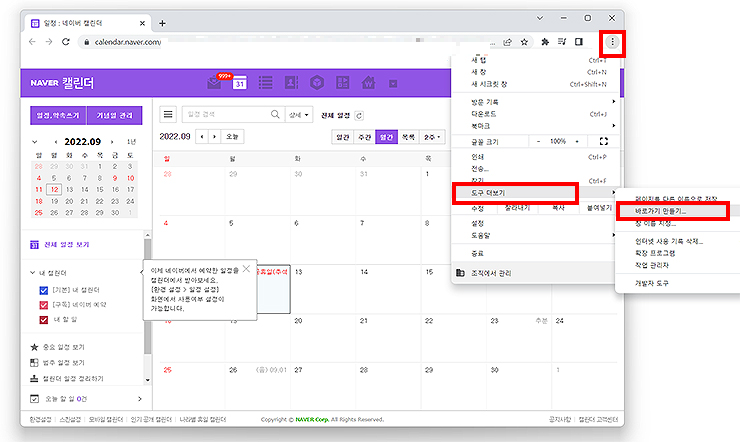The image size is (740, 442).
Task: Open the purple header more dropdown arrow
Action: coord(393,84)
